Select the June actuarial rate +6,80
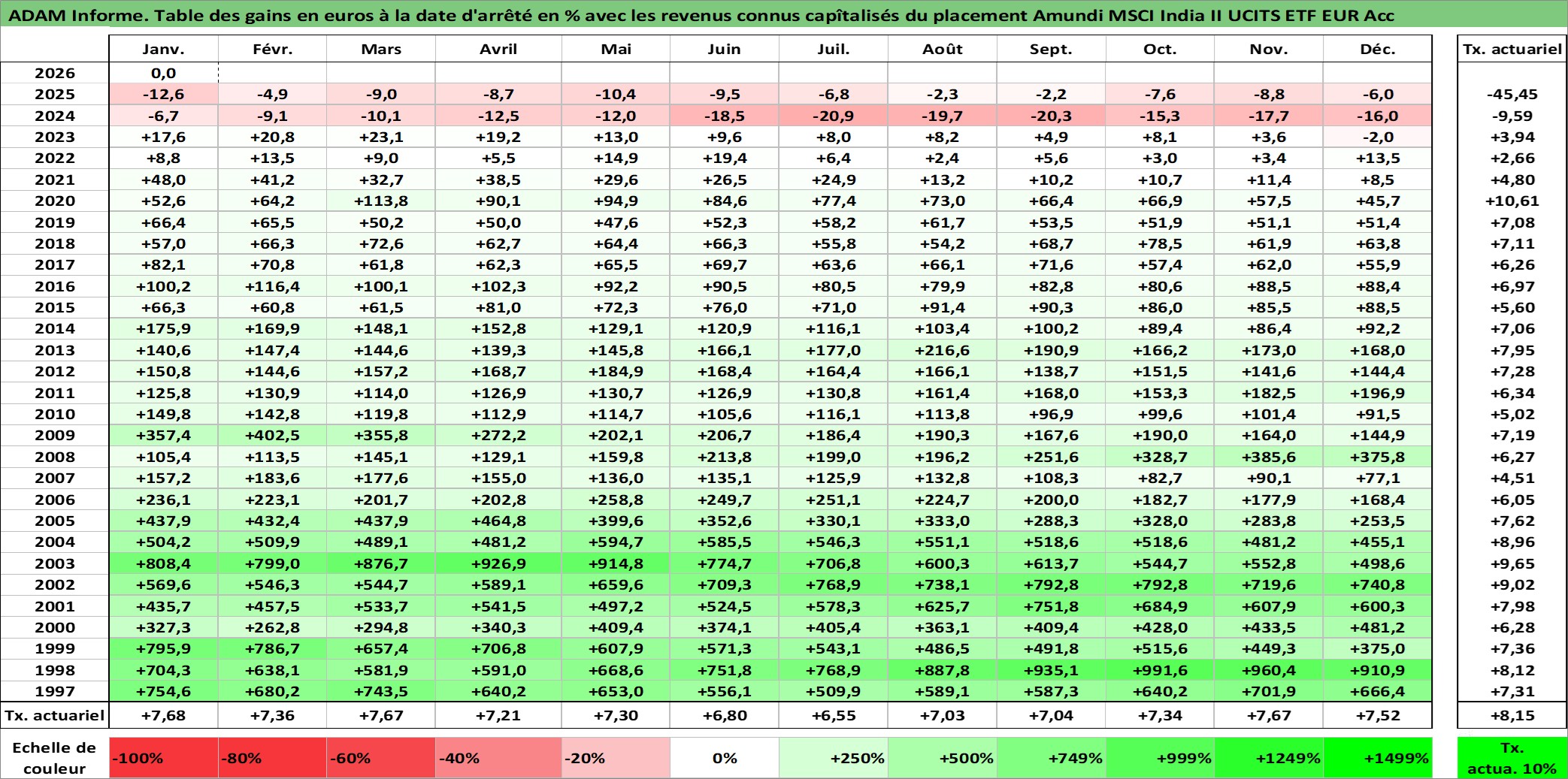This screenshot has width=1568, height=779. pos(725,715)
